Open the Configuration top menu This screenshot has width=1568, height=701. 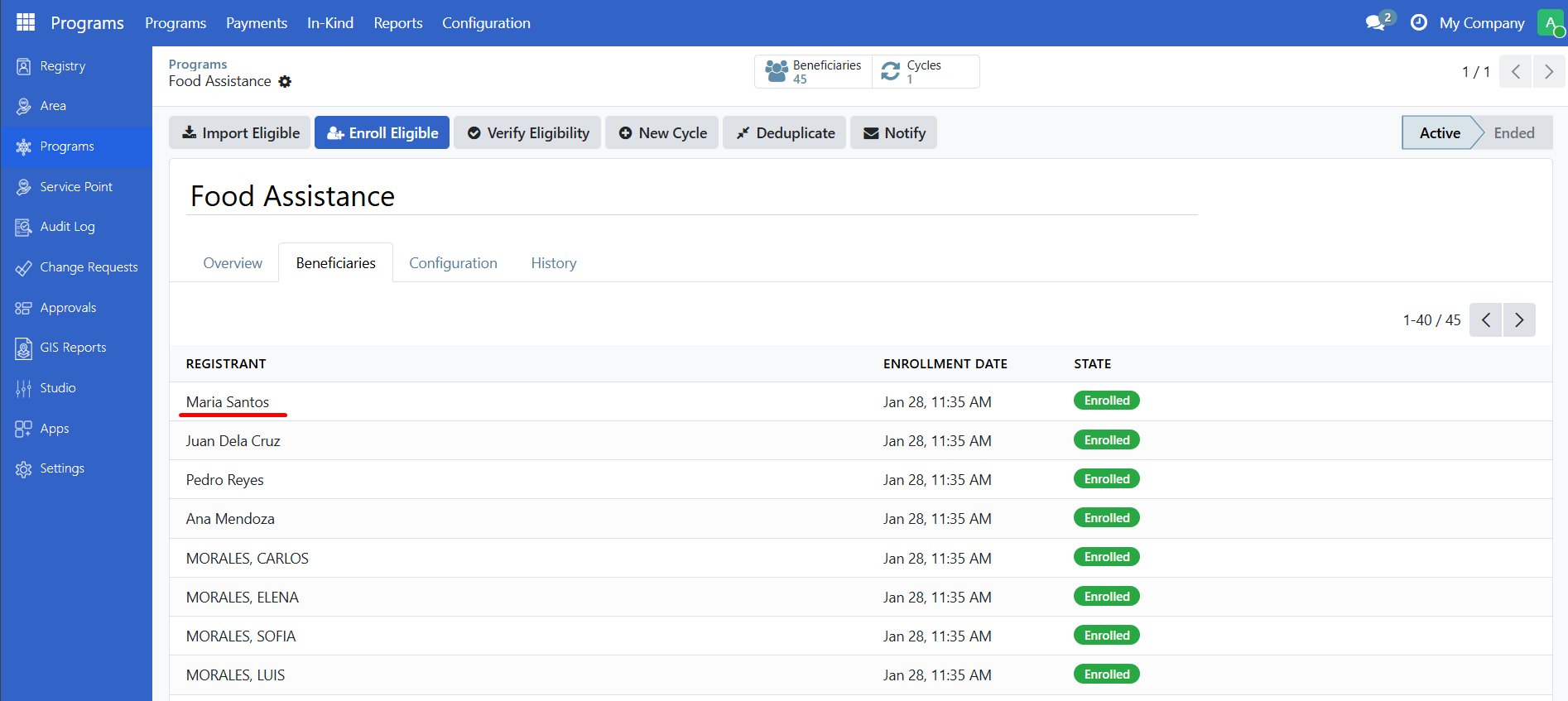pyautogui.click(x=486, y=23)
